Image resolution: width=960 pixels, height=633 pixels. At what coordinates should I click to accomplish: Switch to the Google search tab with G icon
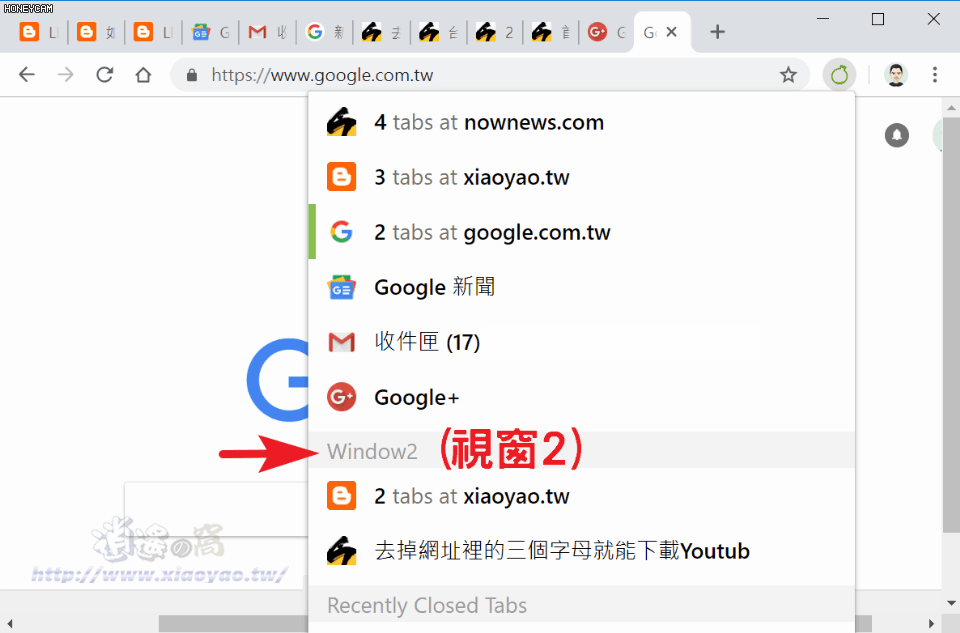324,32
